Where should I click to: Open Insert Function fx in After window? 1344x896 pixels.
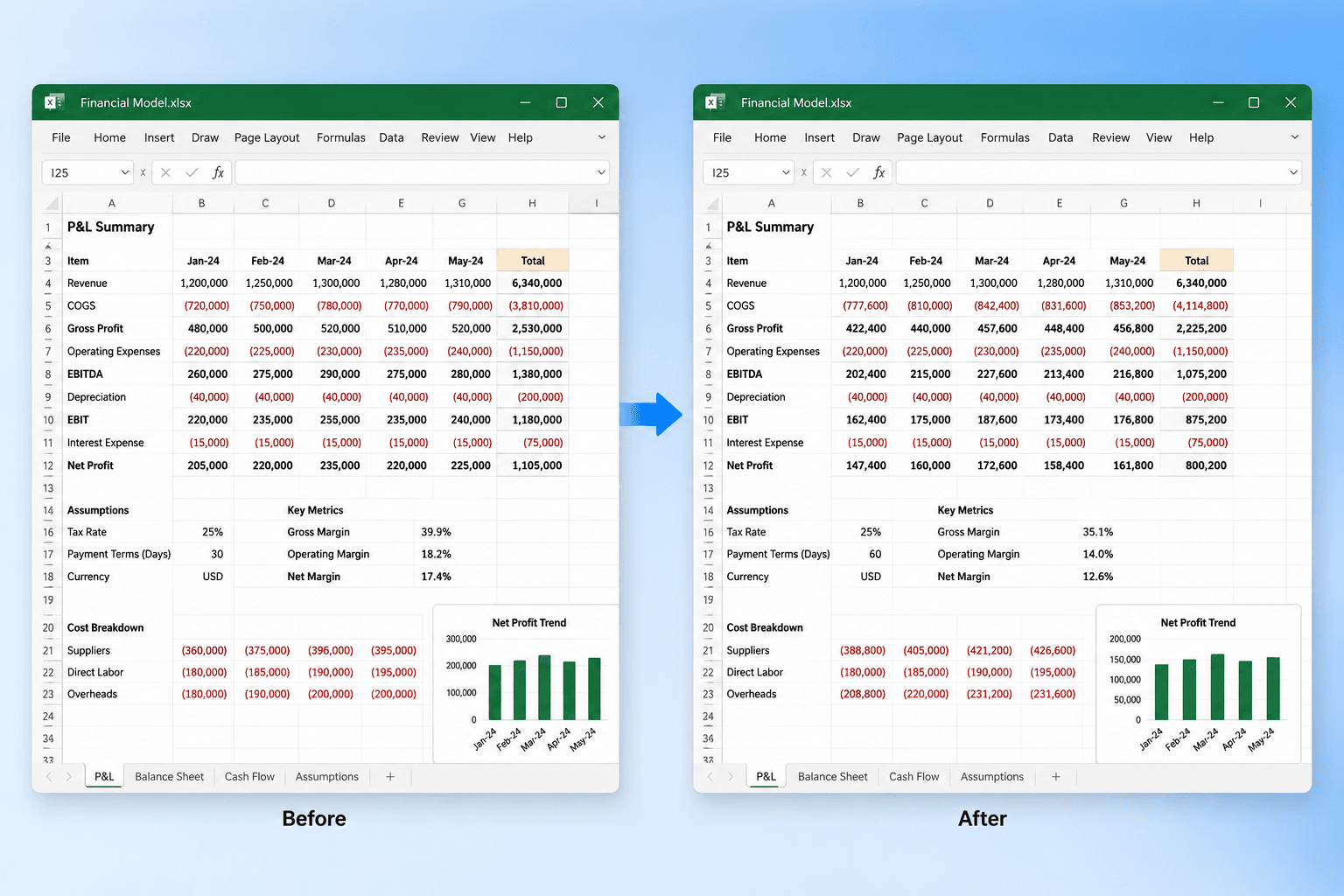coord(879,172)
